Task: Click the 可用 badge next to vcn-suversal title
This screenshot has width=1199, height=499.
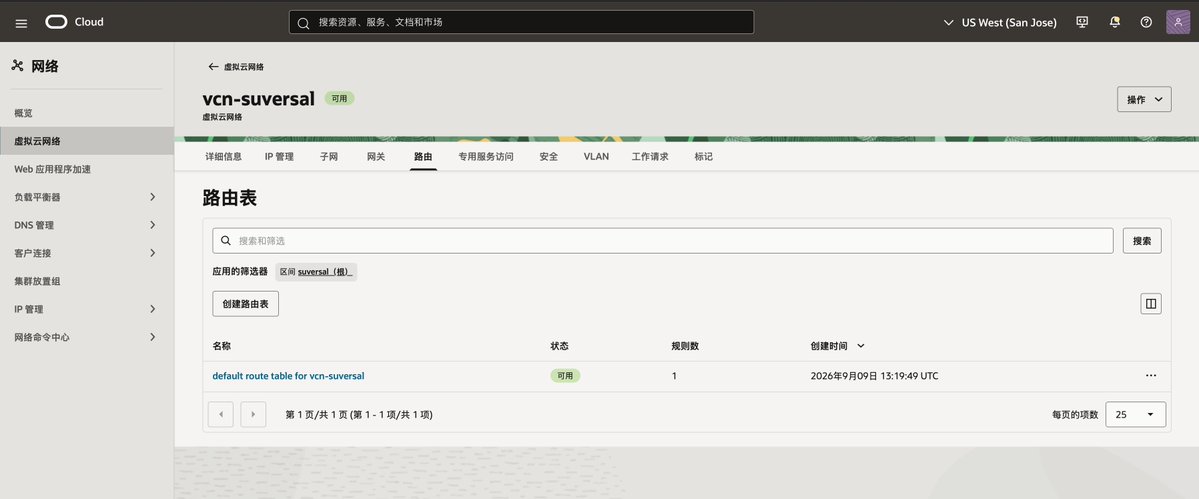Action: (340, 99)
